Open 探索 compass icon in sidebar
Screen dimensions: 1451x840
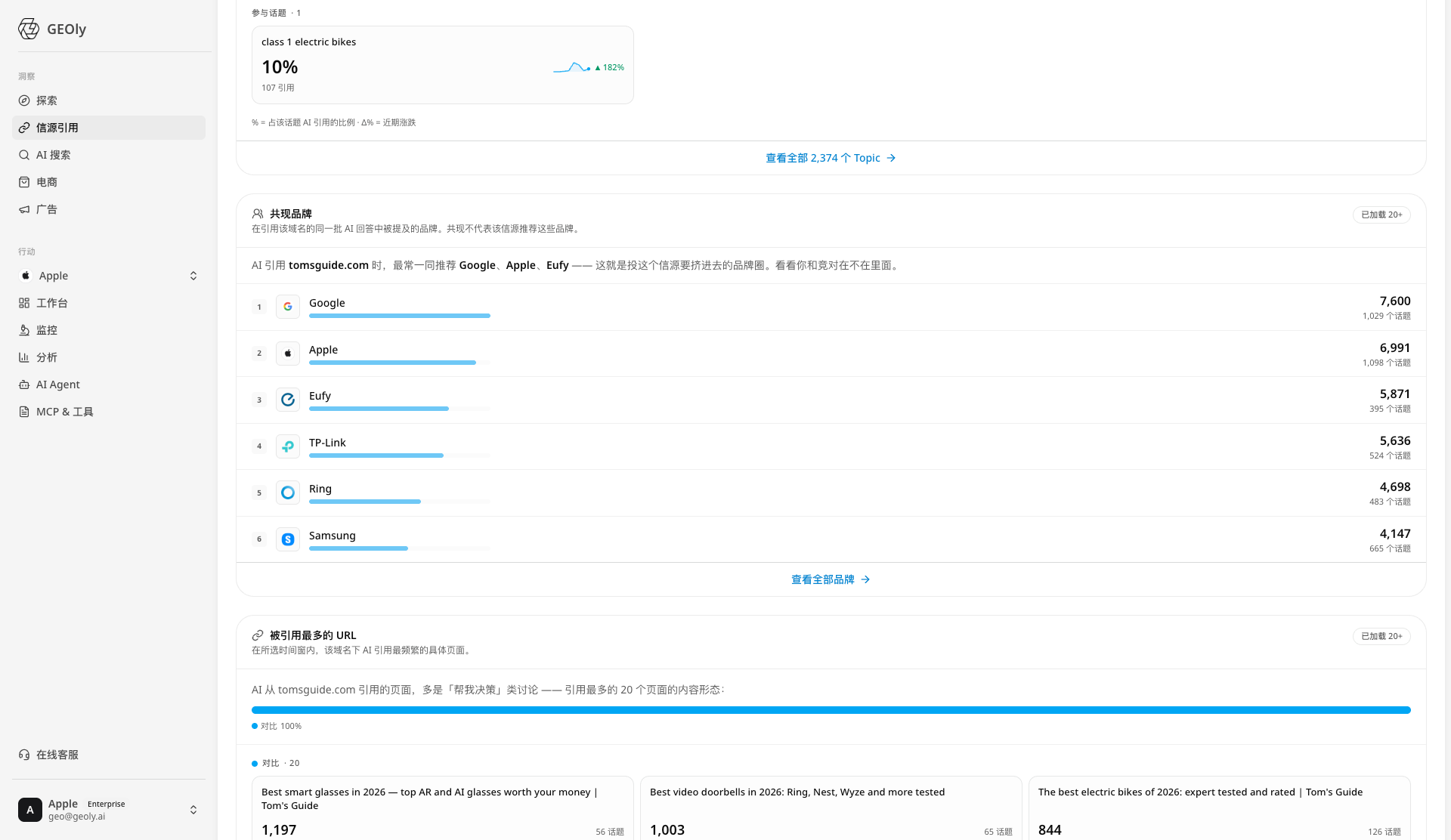point(24,100)
